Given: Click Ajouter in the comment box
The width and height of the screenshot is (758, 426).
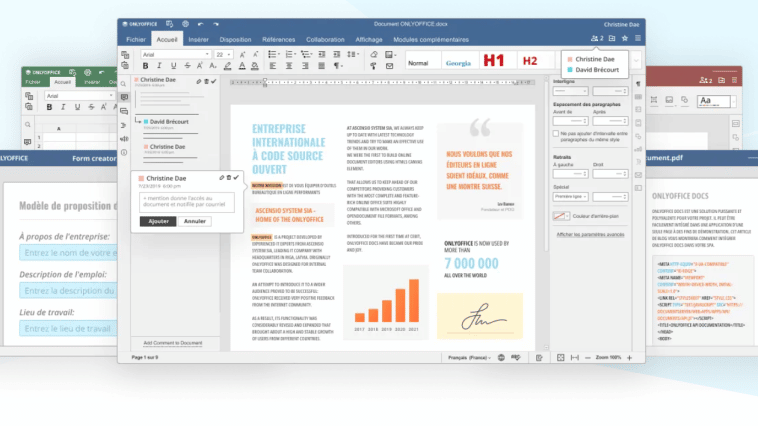Looking at the screenshot, I should pos(158,221).
